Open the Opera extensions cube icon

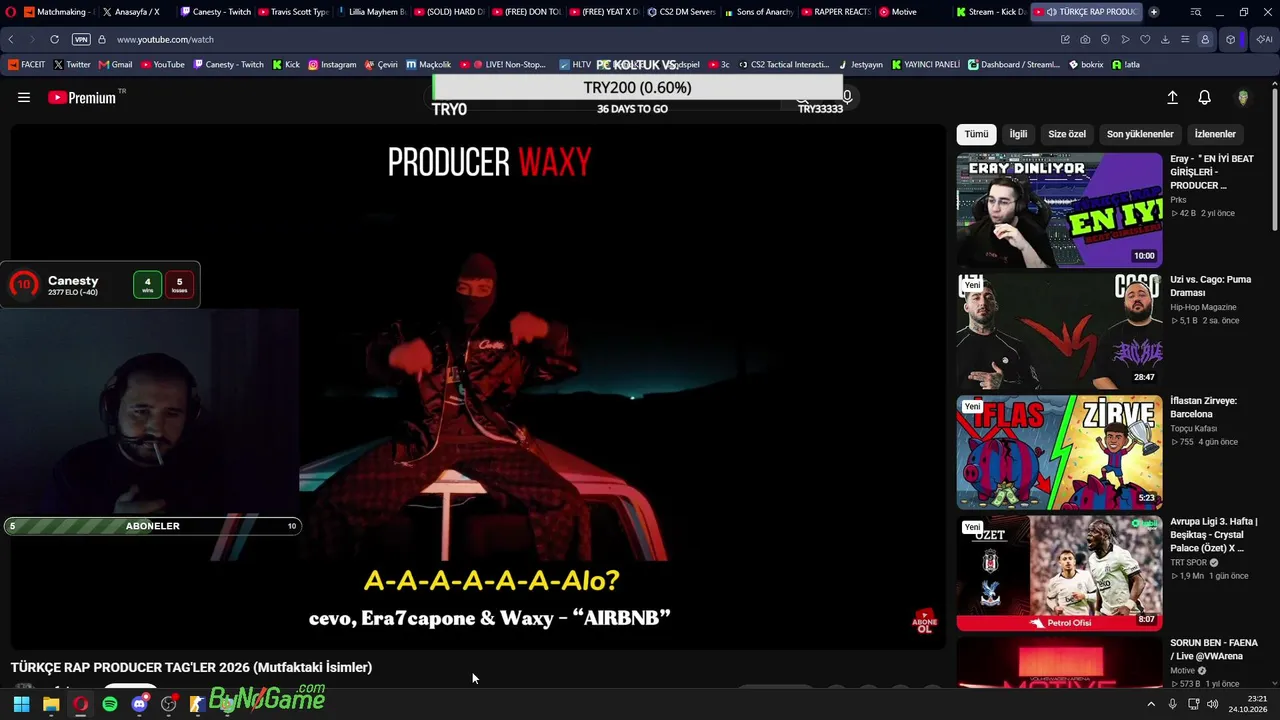[x=1231, y=39]
